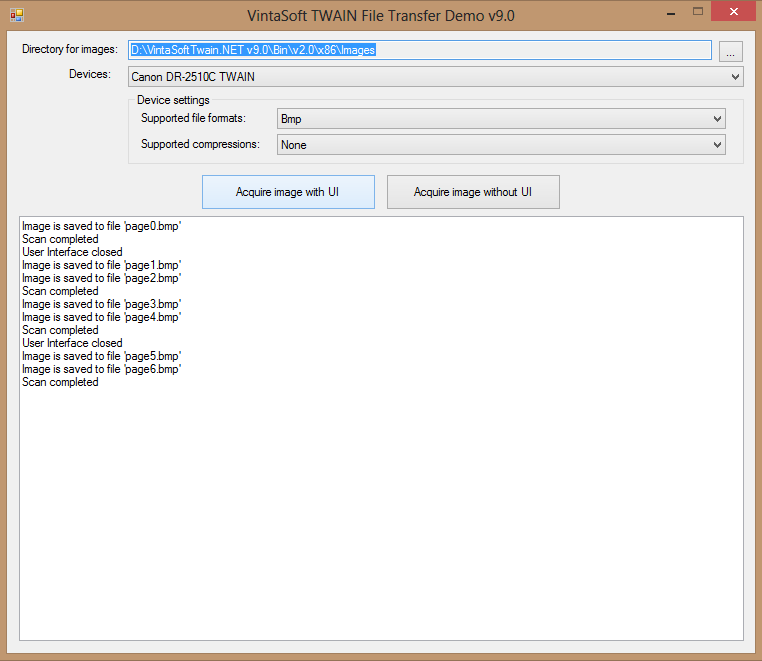Click the 'Devices:' label

pyautogui.click(x=90, y=74)
